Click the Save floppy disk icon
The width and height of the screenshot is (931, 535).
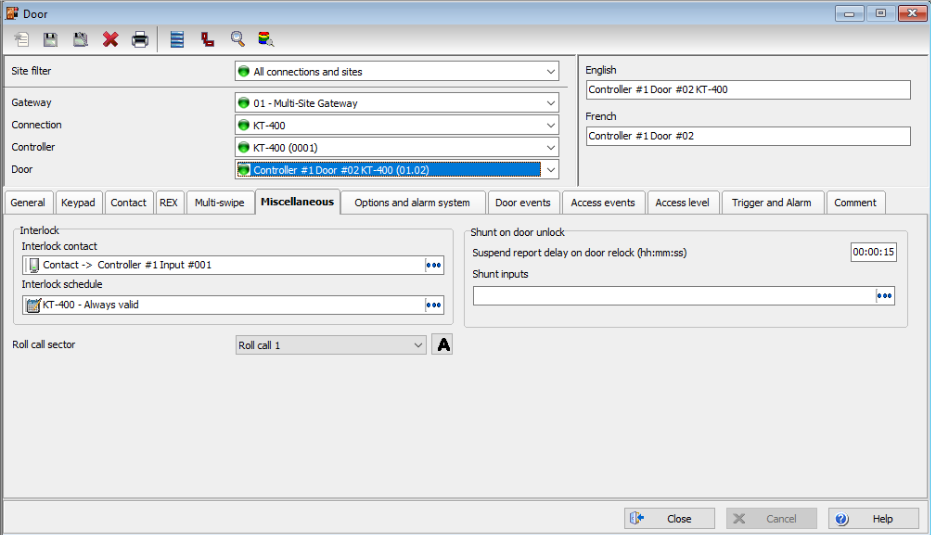point(50,40)
